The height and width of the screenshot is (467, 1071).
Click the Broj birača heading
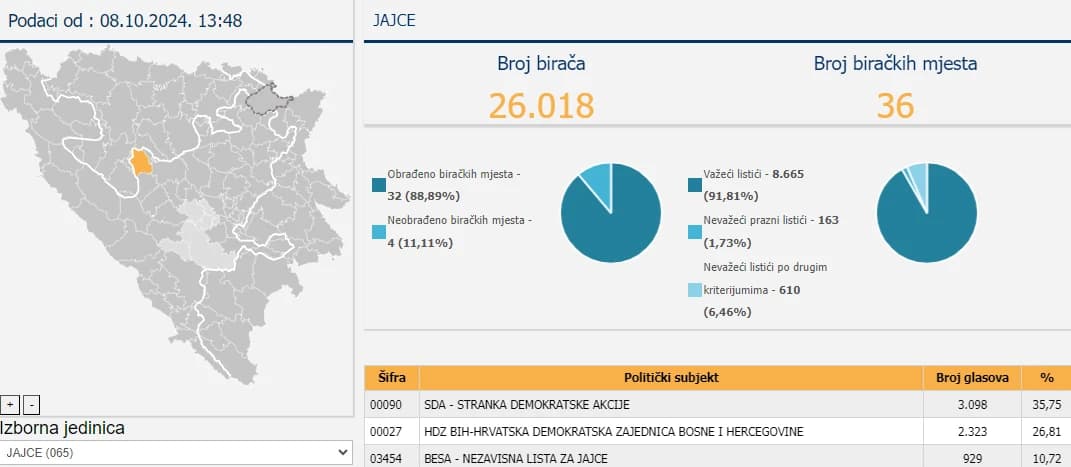coord(542,64)
